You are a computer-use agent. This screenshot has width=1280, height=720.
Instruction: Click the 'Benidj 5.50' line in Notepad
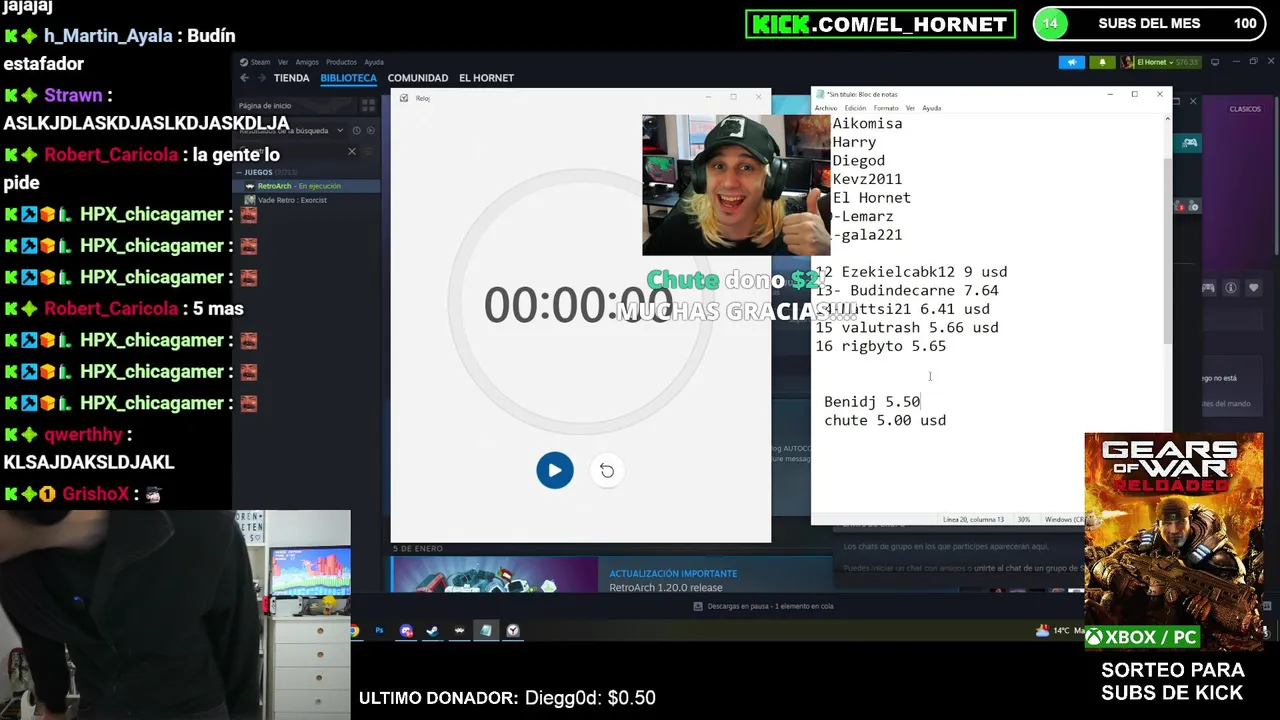tap(872, 402)
